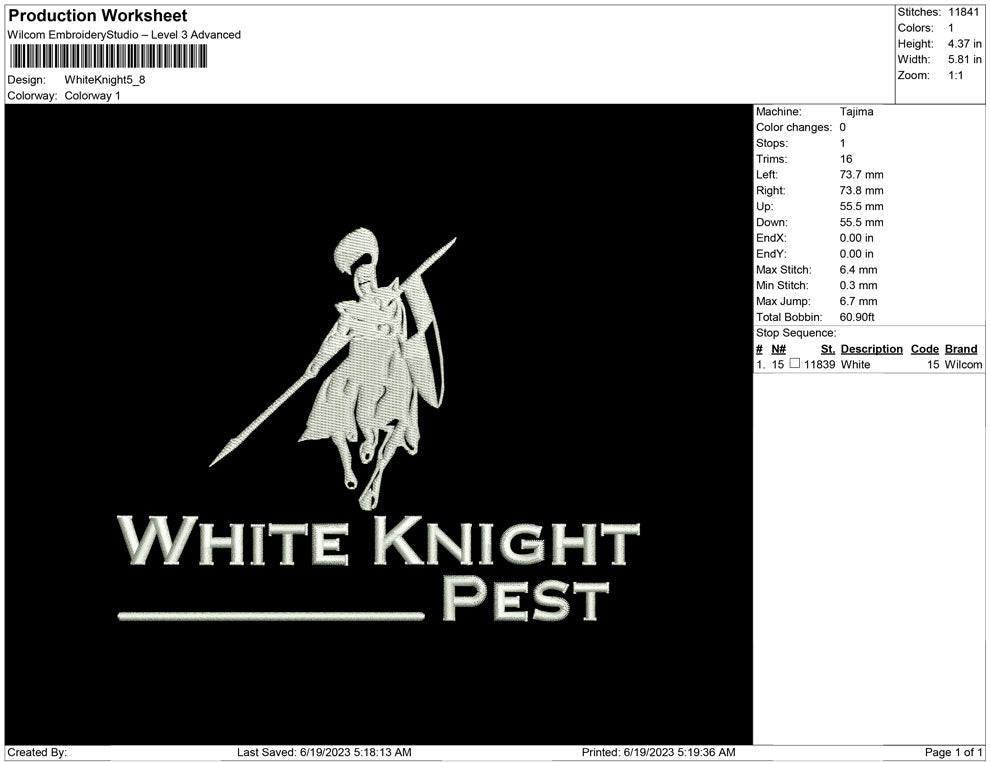Click the 'Created By:' footer label
The height and width of the screenshot is (762, 990).
click(37, 752)
